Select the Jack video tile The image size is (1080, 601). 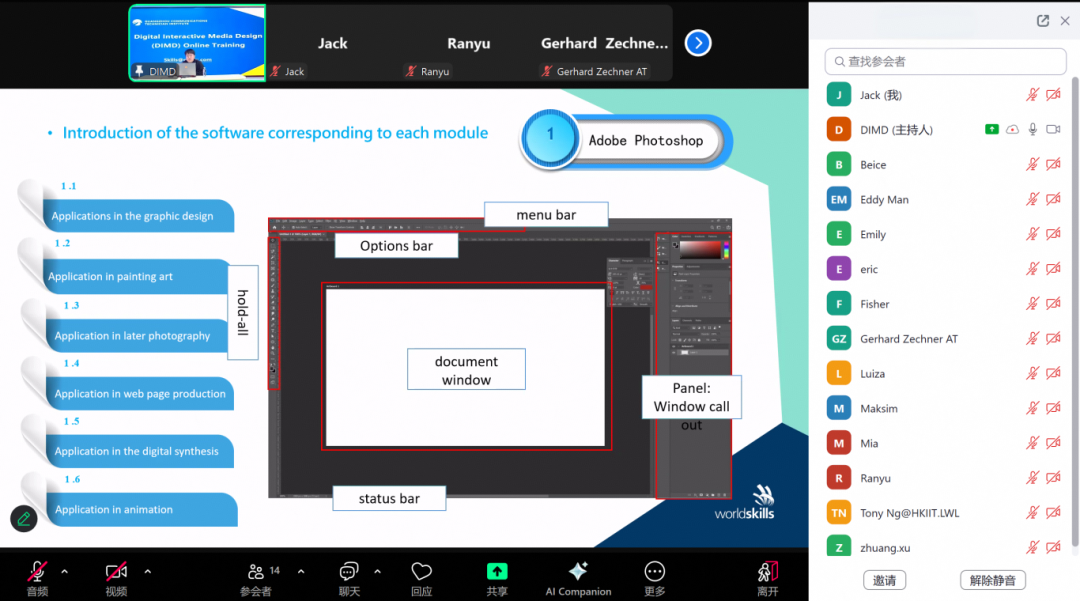[333, 43]
